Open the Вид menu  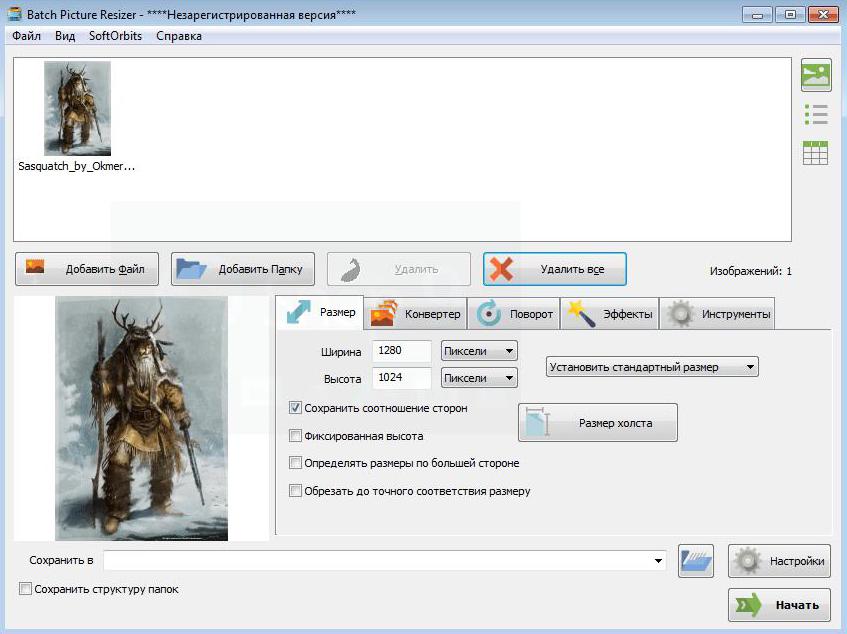(x=65, y=36)
